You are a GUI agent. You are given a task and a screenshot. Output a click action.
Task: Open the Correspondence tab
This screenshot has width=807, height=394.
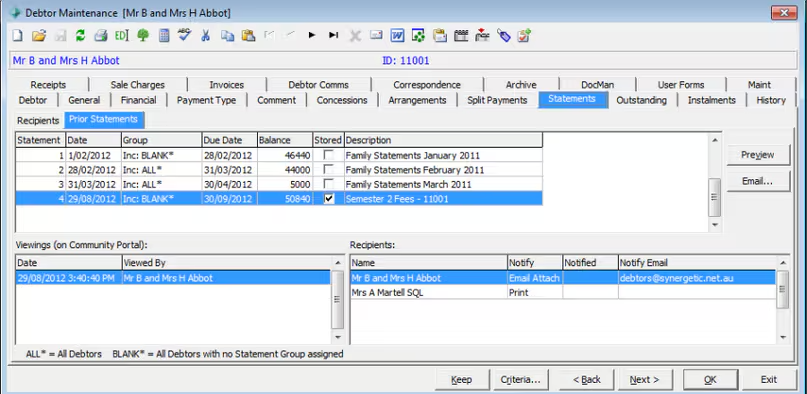[427, 85]
